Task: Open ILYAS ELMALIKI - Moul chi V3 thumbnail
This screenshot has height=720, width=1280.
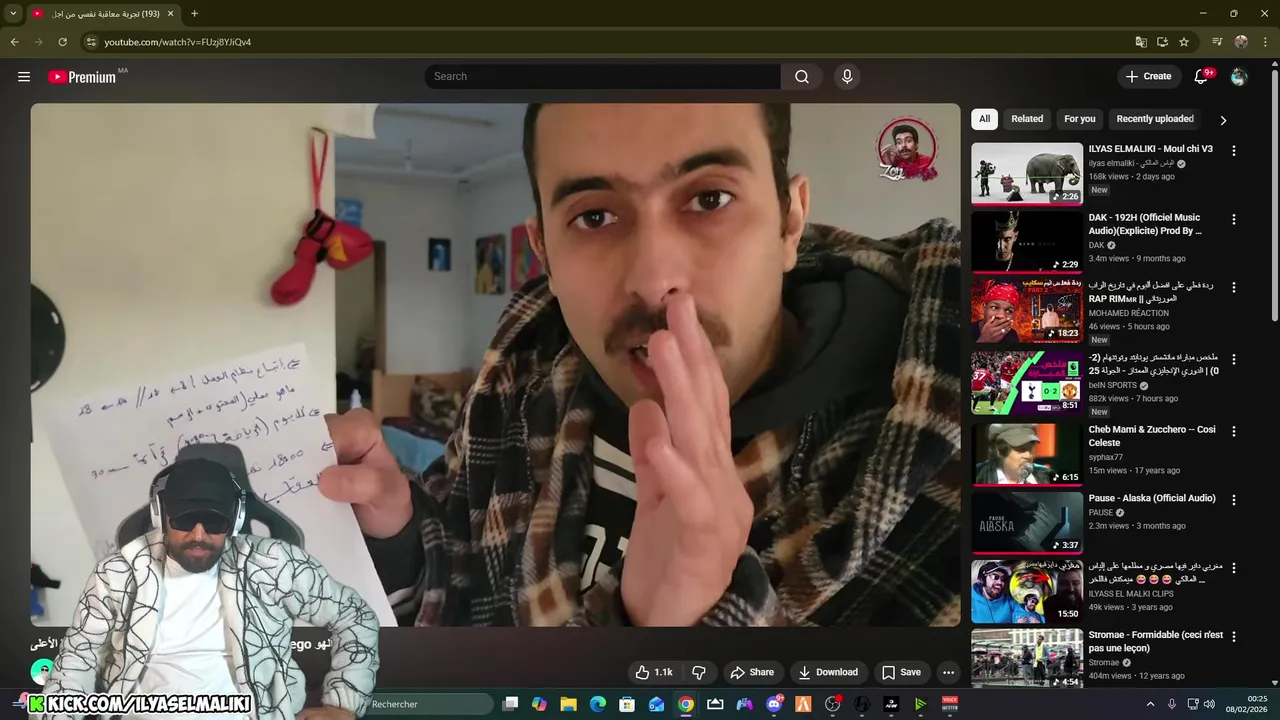Action: point(1027,174)
